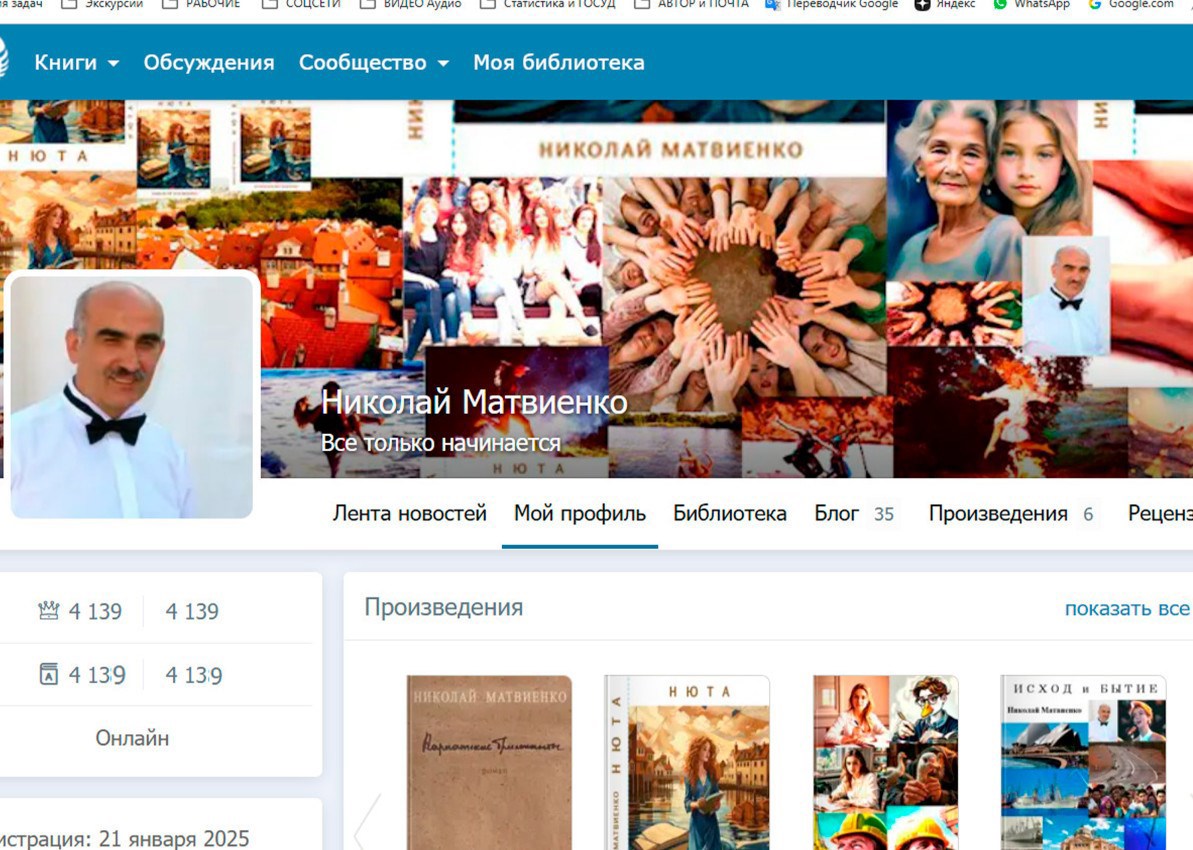This screenshot has height=850, width=1193.
Task: Click the previous arrow of works carousel
Action: [x=368, y=823]
